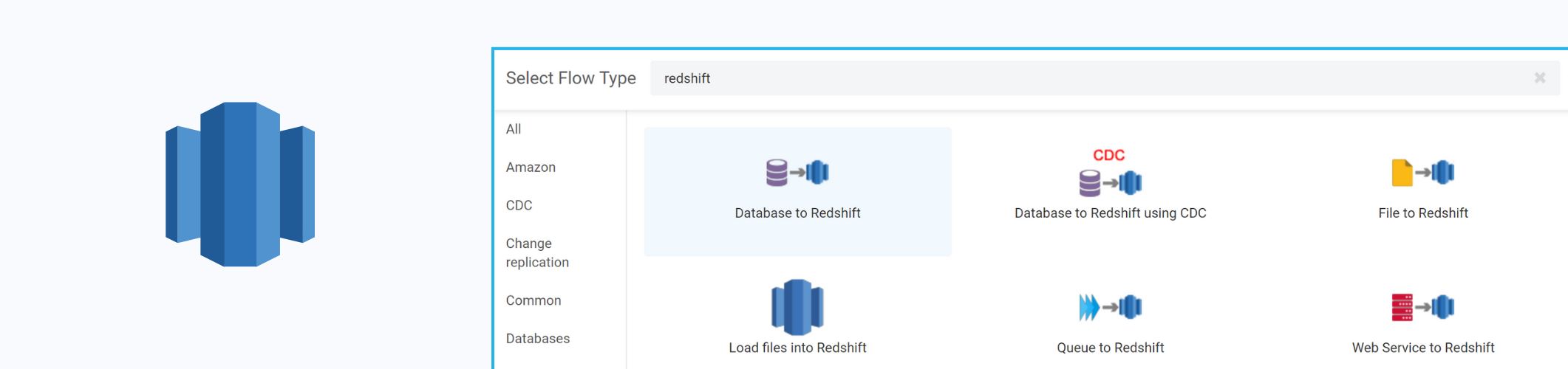Click the File to Redshift label

click(x=1422, y=213)
